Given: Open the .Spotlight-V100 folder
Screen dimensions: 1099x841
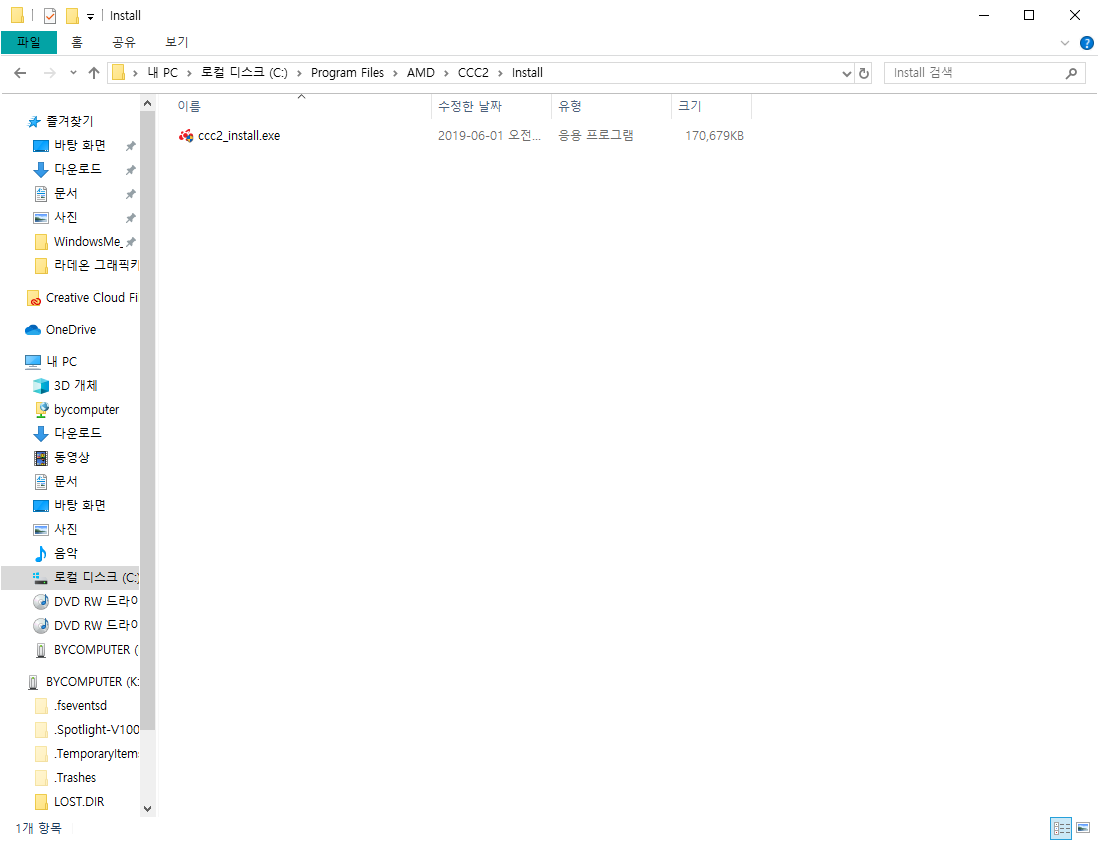Looking at the screenshot, I should [x=96, y=730].
